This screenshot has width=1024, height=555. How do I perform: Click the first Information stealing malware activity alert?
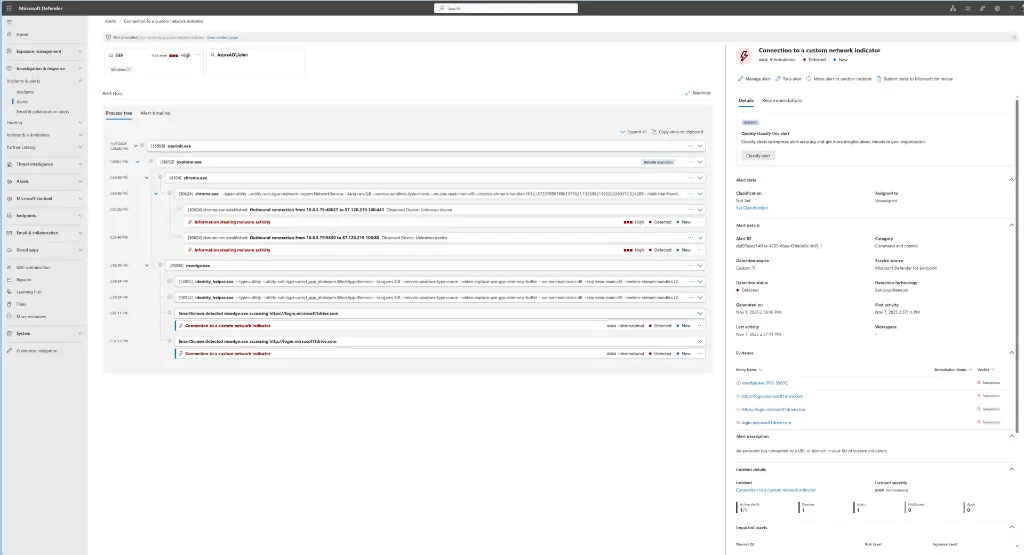(x=232, y=222)
